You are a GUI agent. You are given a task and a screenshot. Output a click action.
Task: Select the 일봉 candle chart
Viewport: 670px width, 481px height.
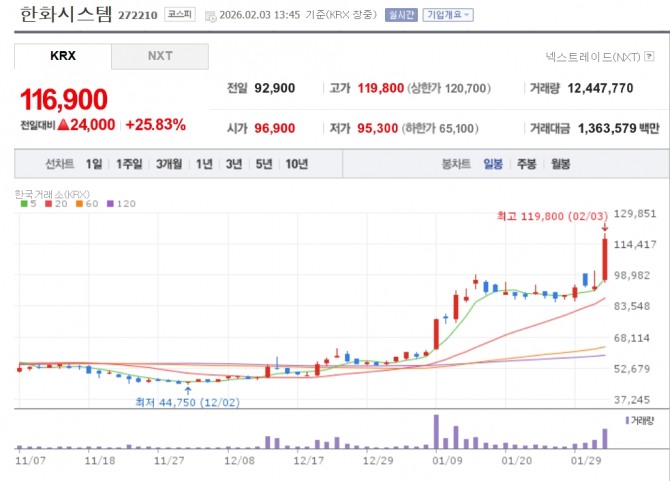point(493,164)
